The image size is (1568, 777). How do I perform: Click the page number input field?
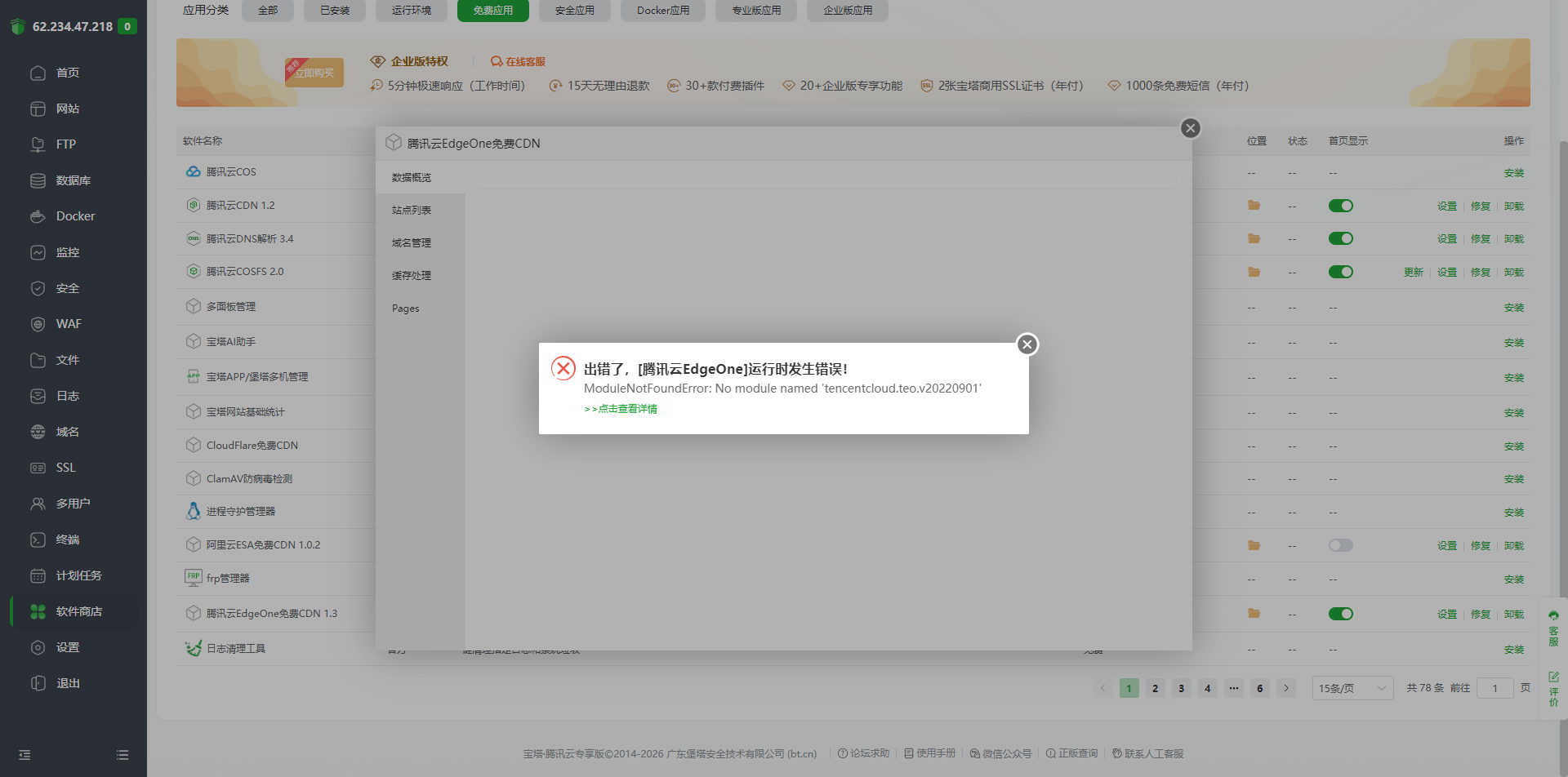pos(1495,687)
